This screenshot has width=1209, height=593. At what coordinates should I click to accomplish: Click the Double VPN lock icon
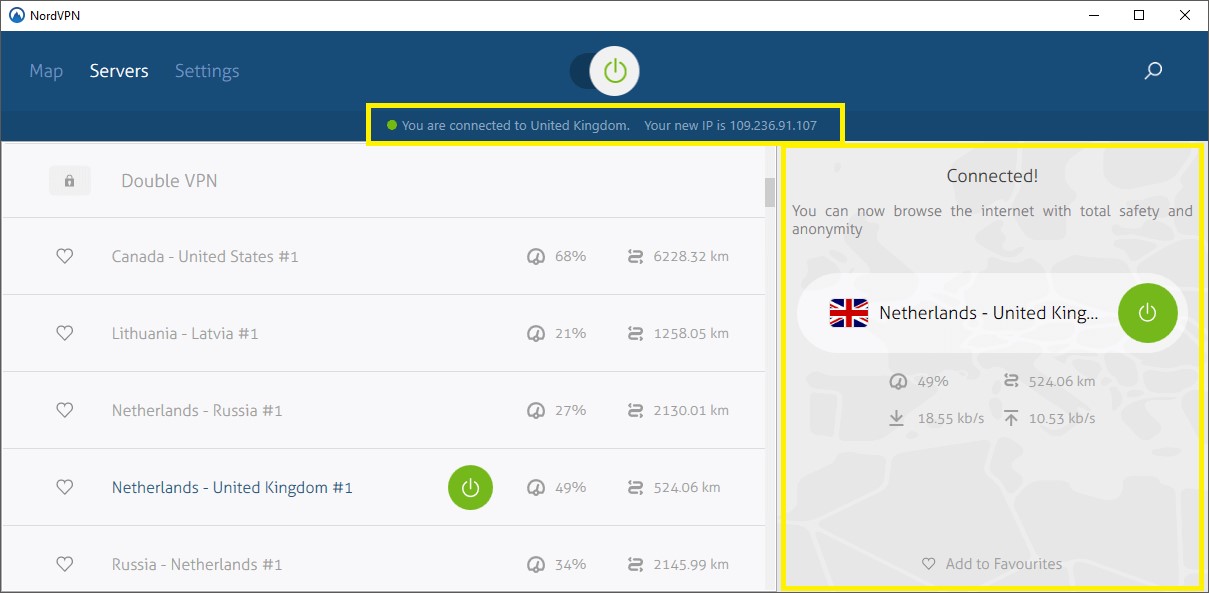click(x=69, y=181)
